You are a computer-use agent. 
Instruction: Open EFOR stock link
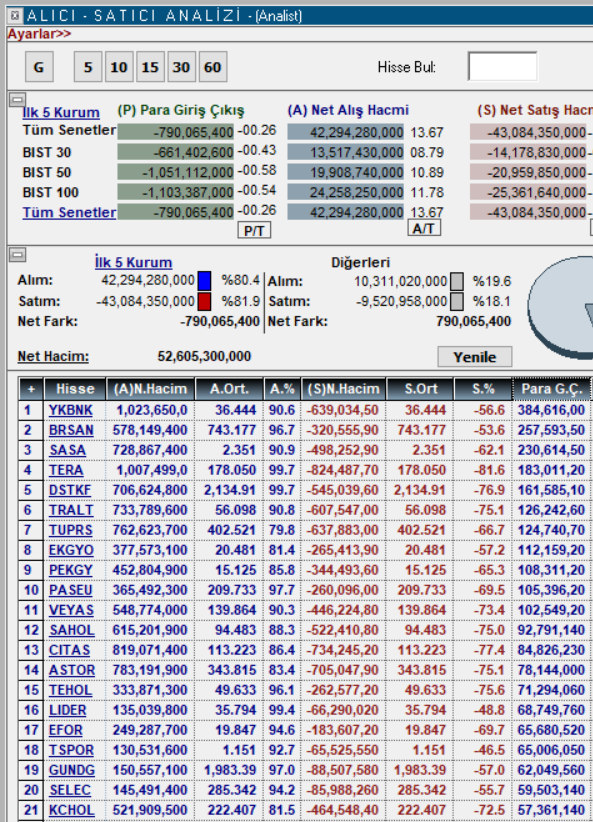pyautogui.click(x=66, y=730)
